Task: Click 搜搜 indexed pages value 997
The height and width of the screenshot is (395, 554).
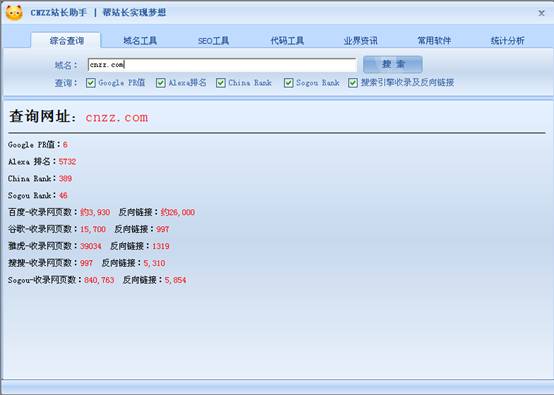Action: [86, 263]
